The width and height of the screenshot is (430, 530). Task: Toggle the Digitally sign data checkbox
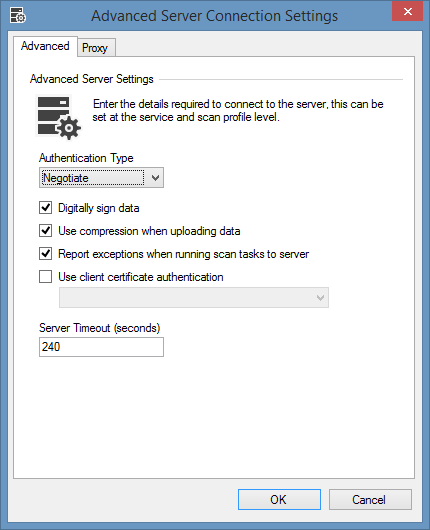click(45, 208)
